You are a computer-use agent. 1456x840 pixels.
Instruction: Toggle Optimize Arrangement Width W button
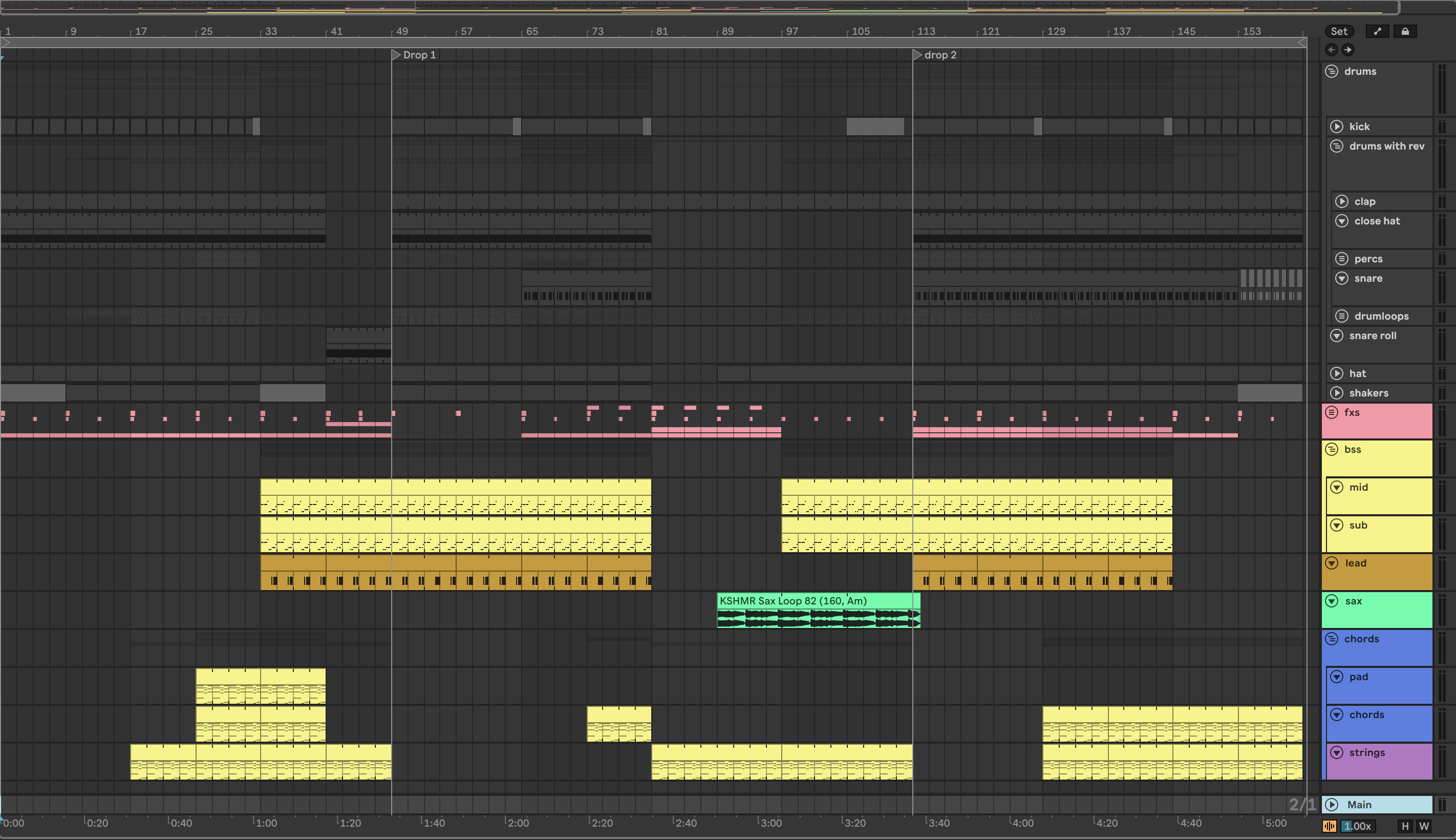[1424, 826]
